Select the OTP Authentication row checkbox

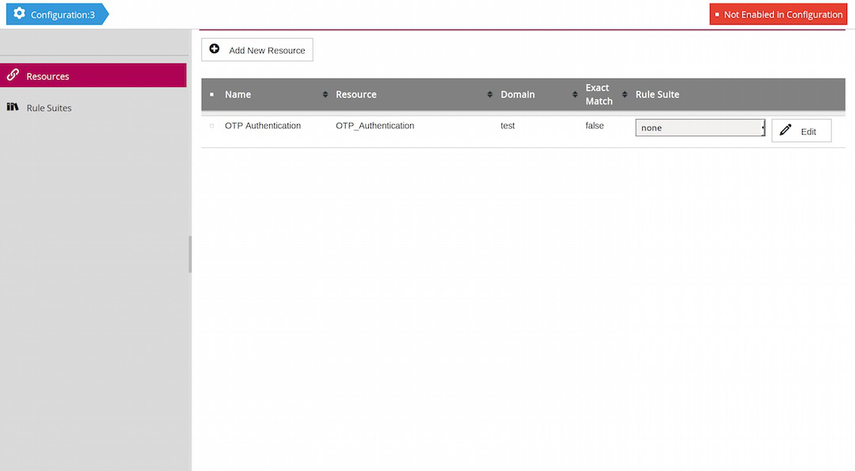212,126
